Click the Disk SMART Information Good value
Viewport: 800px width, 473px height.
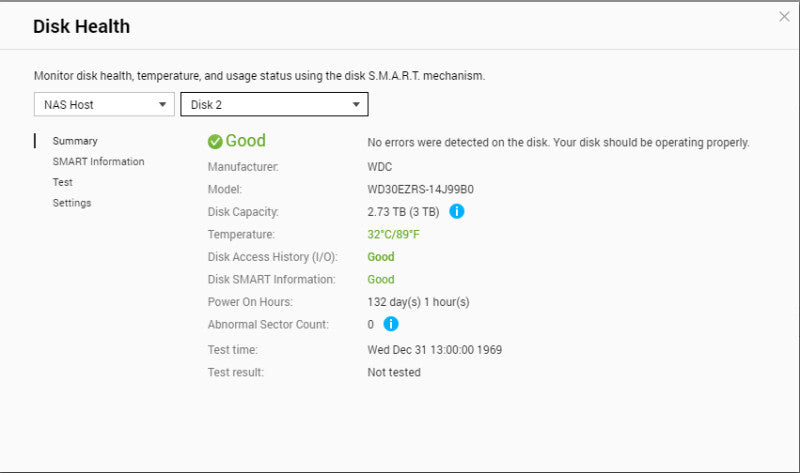[381, 279]
